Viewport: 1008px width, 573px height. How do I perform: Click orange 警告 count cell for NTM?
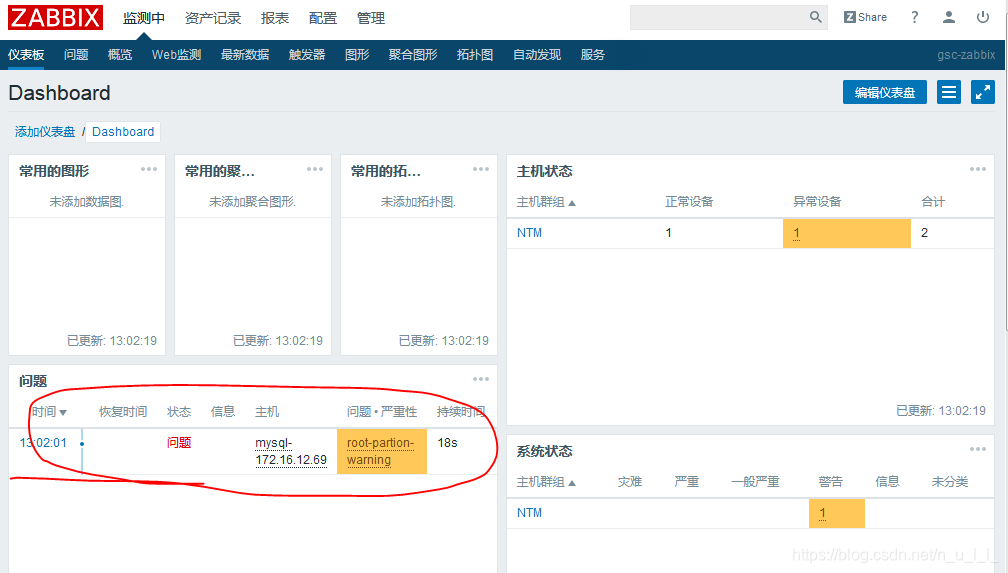click(836, 513)
